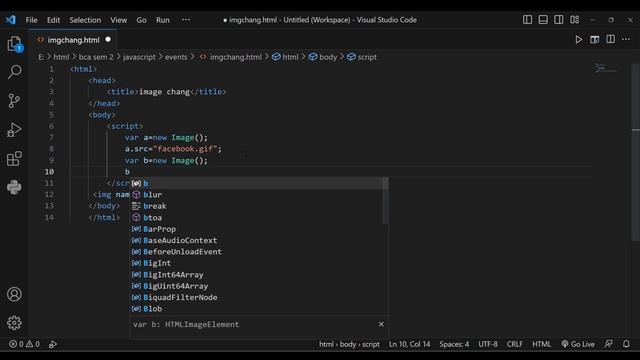Open Run and Debug view
The height and width of the screenshot is (360, 640).
pos(14,130)
